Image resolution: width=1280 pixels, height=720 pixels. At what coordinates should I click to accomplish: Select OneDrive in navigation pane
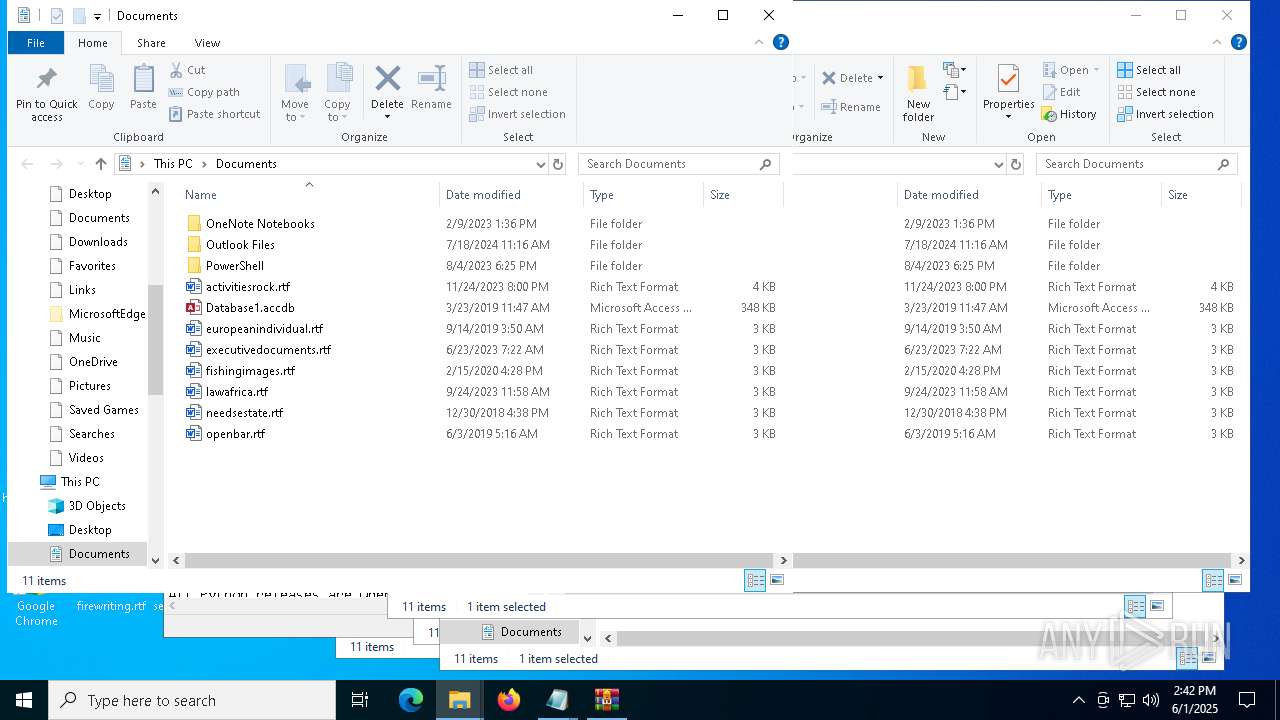93,362
